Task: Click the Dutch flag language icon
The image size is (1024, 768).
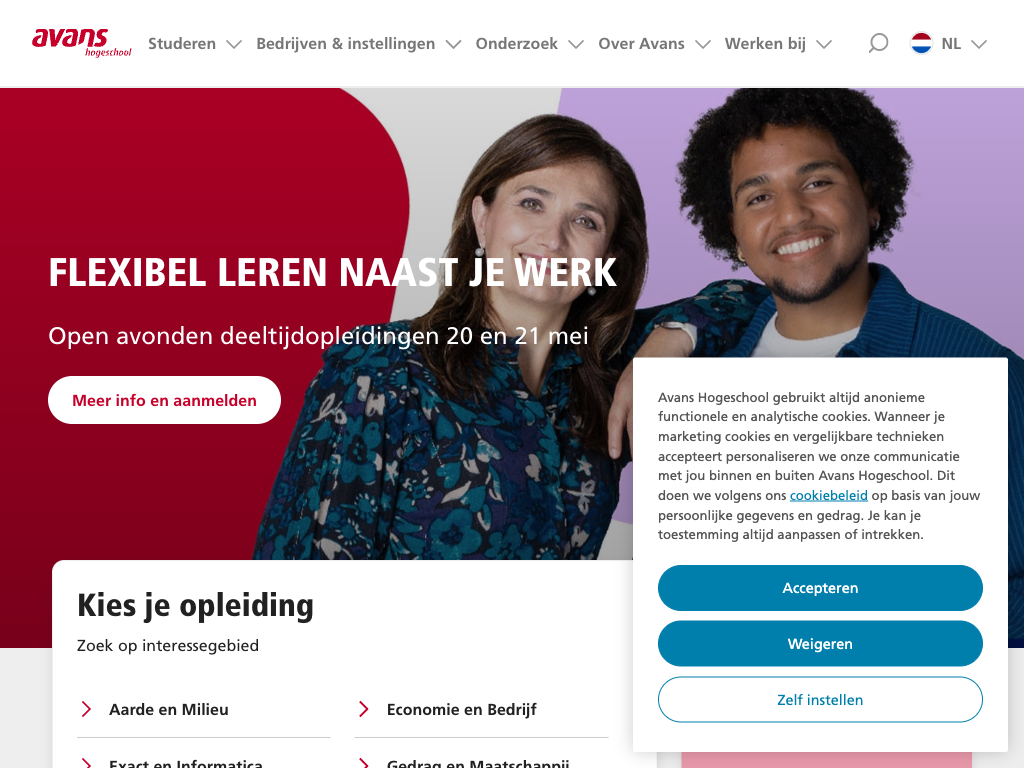Action: 921,44
